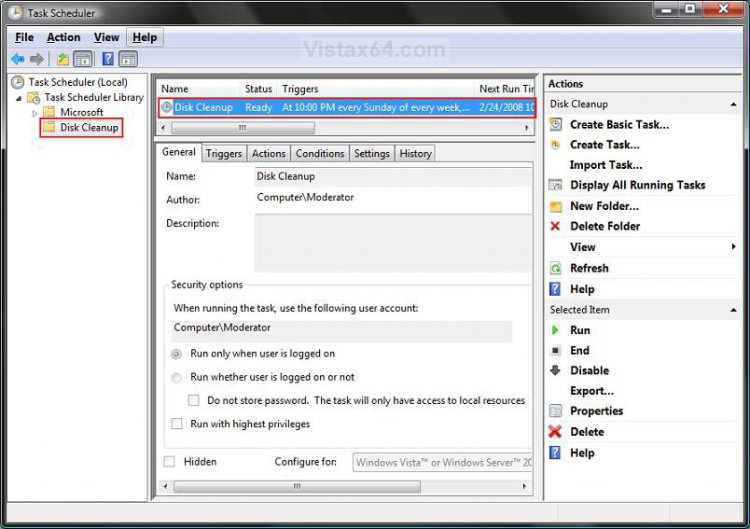Click the Task Scheduler (Local) clock icon
Image resolution: width=750 pixels, height=529 pixels.
(18, 82)
